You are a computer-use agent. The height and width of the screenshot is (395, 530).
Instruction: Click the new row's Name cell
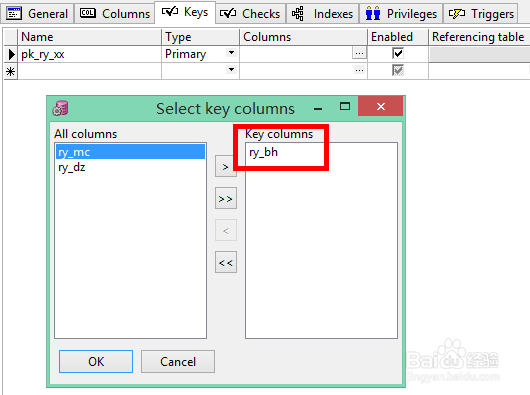(x=90, y=71)
